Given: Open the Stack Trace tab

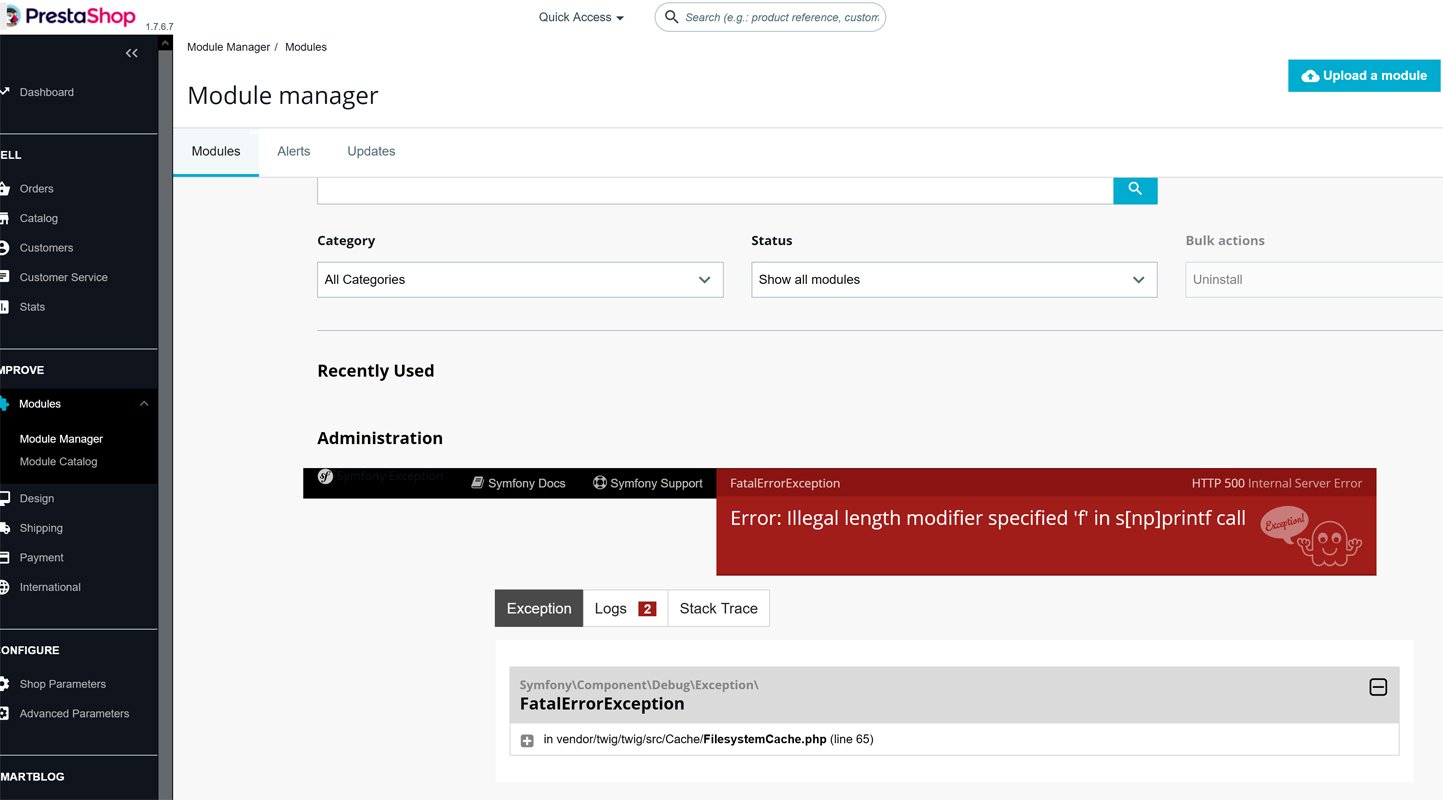Looking at the screenshot, I should point(719,608).
